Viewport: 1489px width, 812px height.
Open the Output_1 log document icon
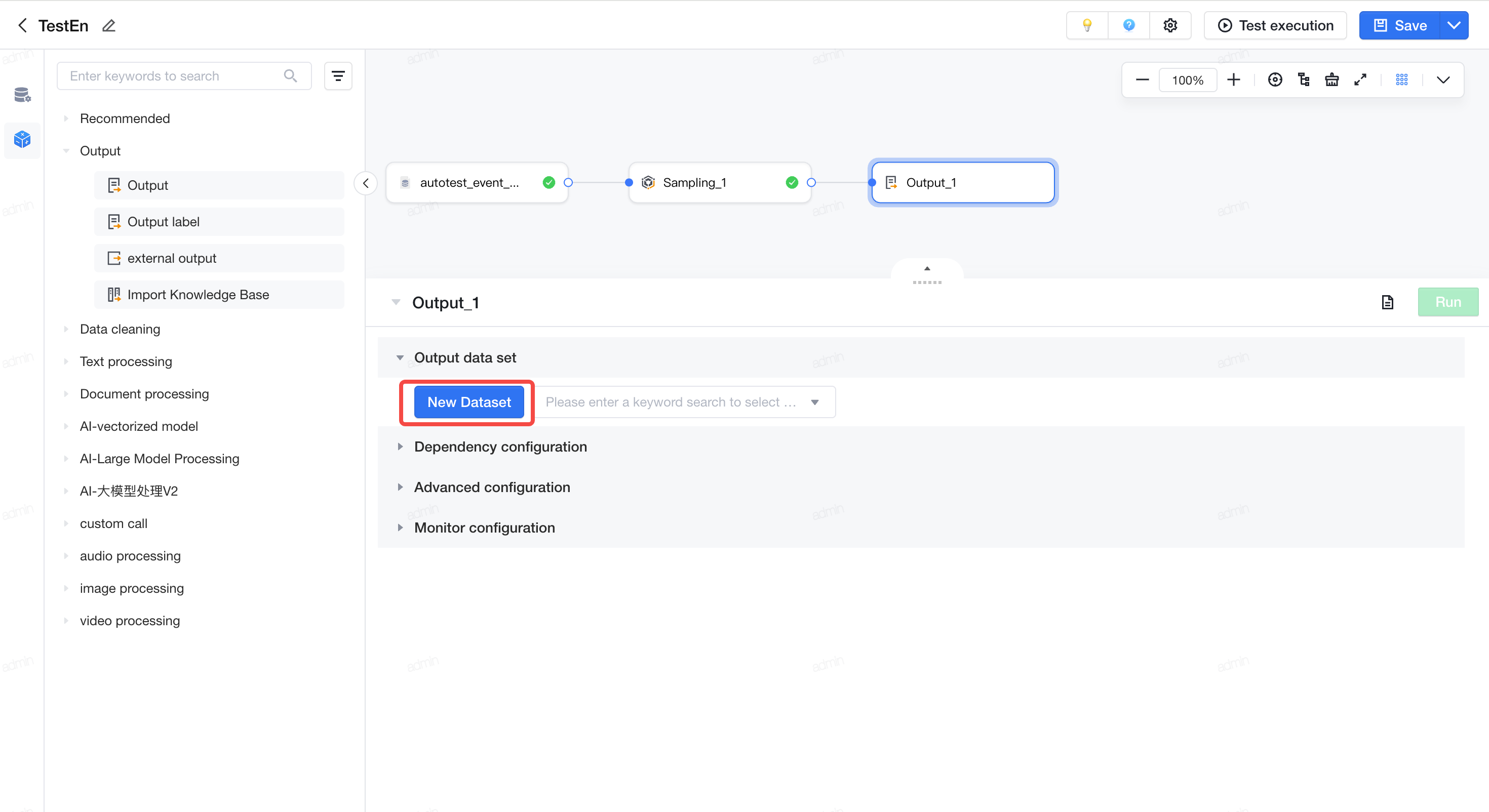pos(1387,302)
